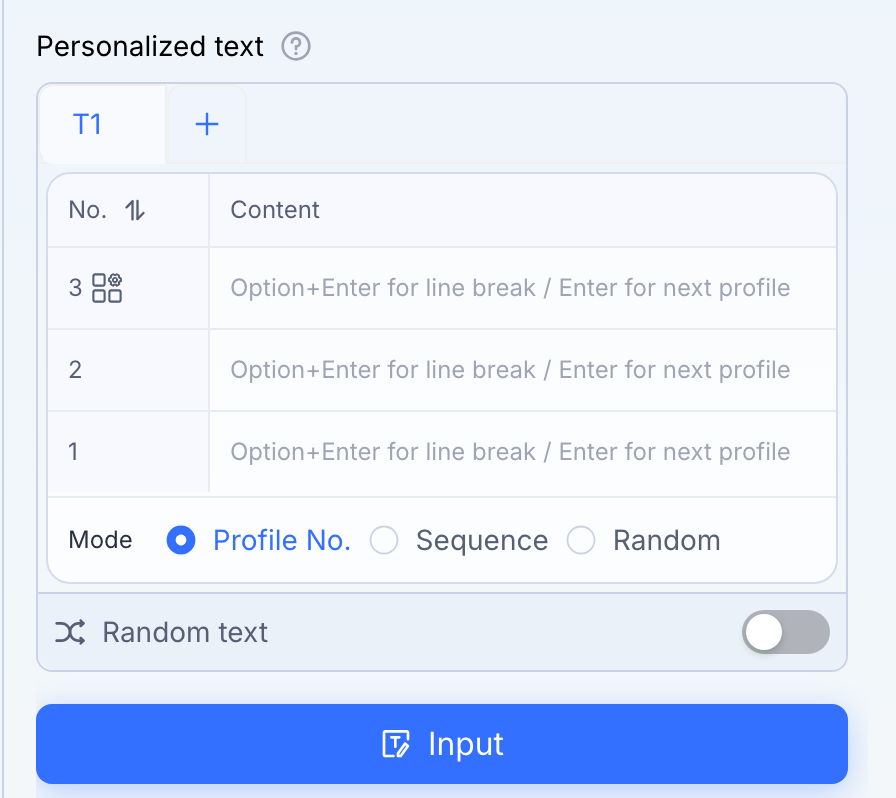Click the pencil icon on Input button
The width and height of the screenshot is (896, 798).
(396, 744)
